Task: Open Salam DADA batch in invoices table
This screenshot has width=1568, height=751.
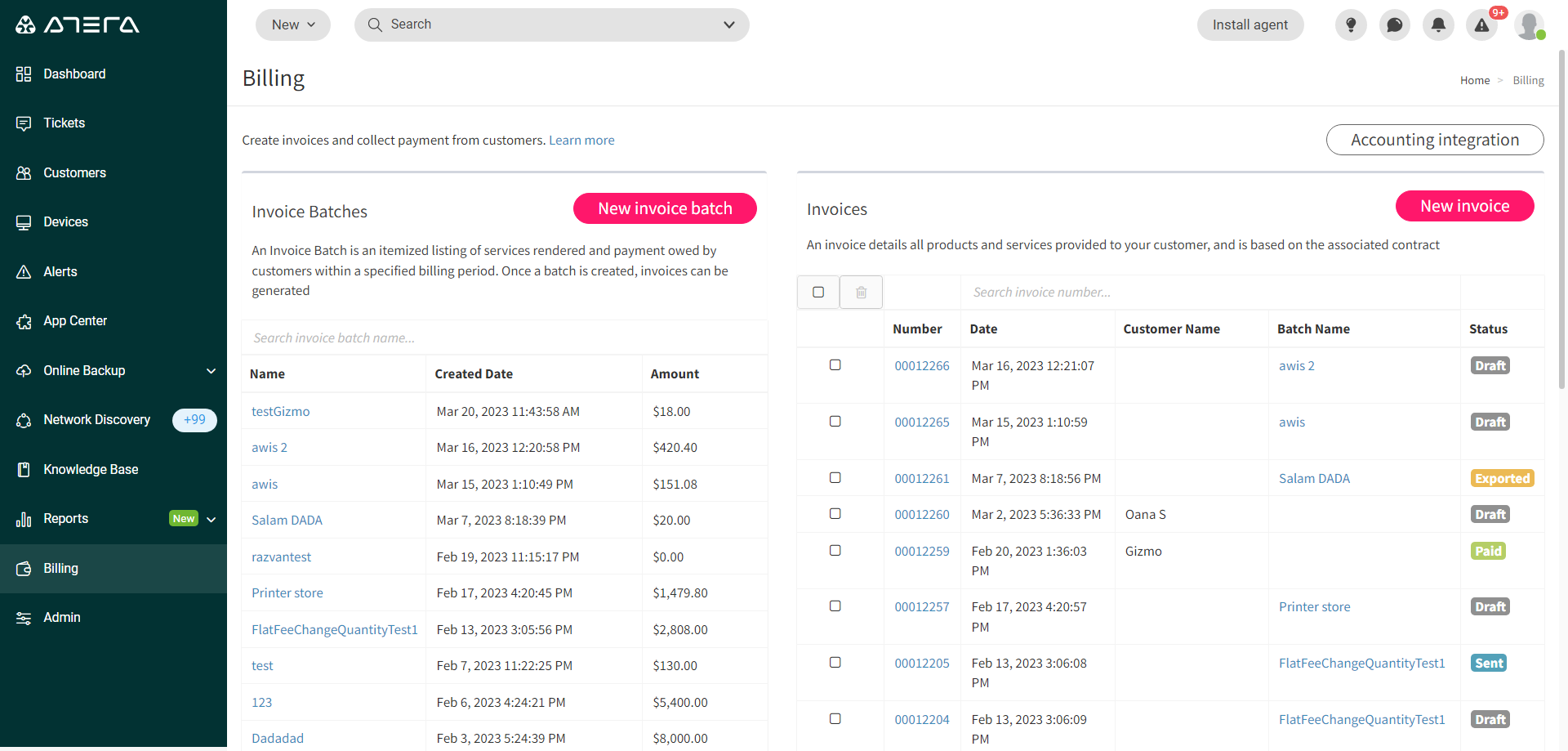Action: click(1314, 479)
